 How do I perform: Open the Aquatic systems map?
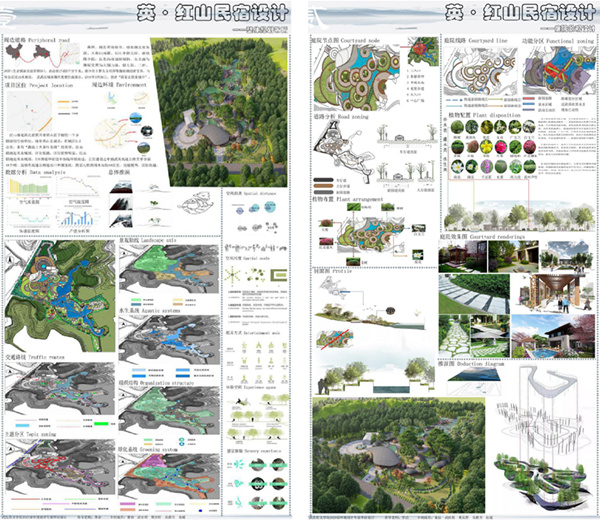(x=169, y=339)
